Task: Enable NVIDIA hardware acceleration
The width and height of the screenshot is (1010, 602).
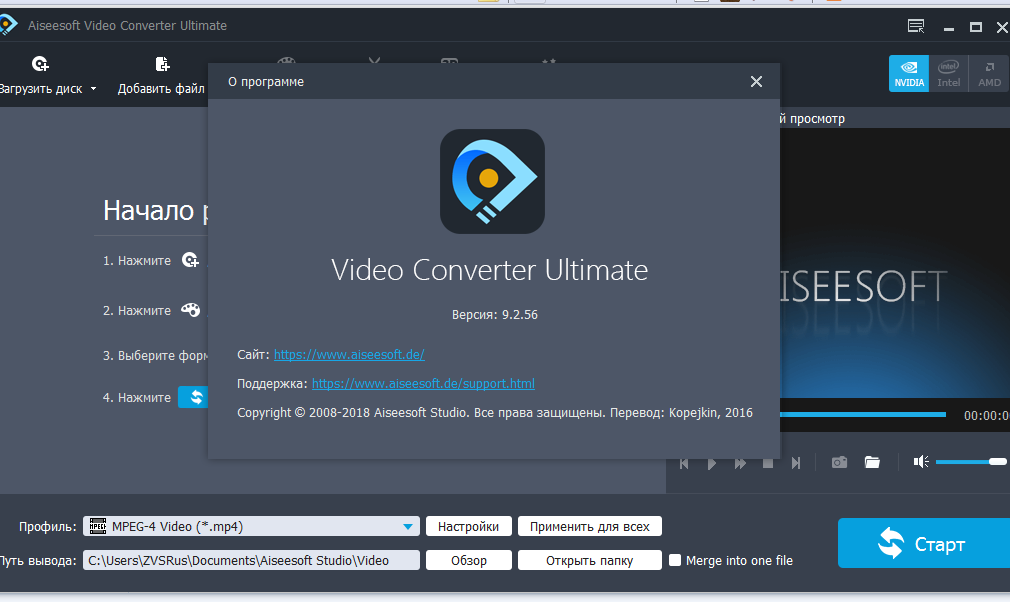Action: coord(909,73)
